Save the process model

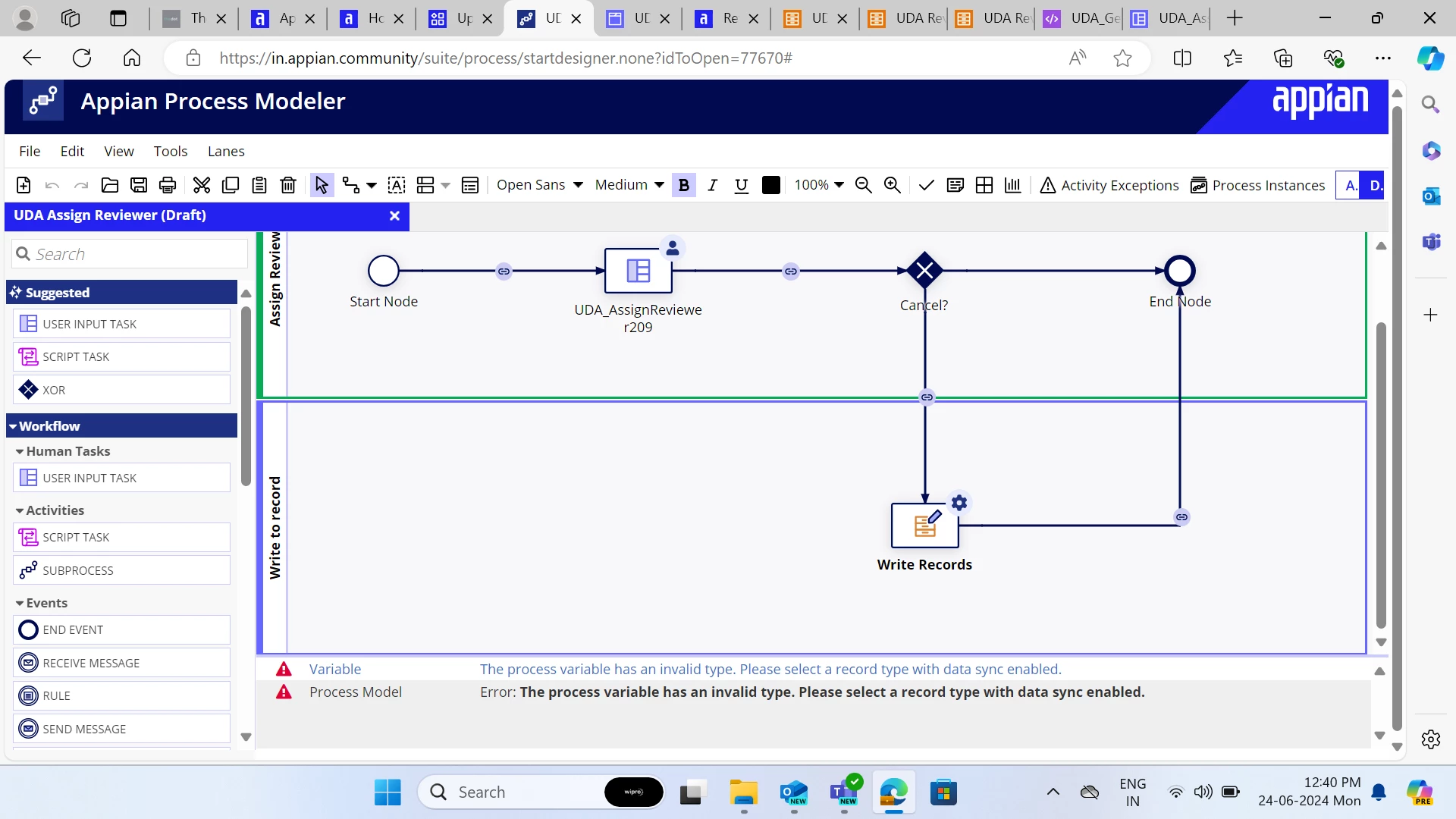[x=139, y=185]
